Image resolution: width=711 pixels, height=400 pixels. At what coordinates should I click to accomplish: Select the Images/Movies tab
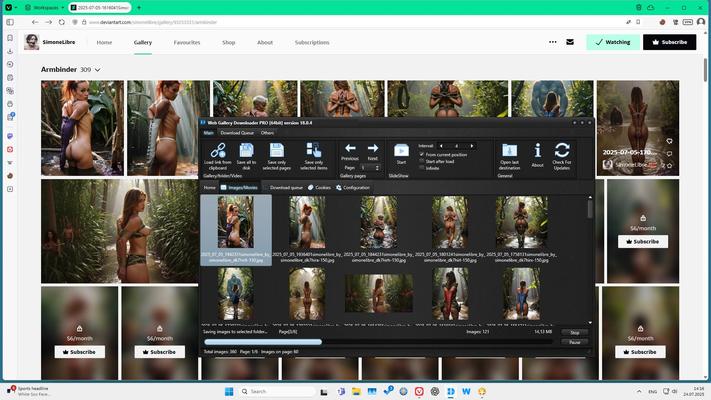point(239,187)
